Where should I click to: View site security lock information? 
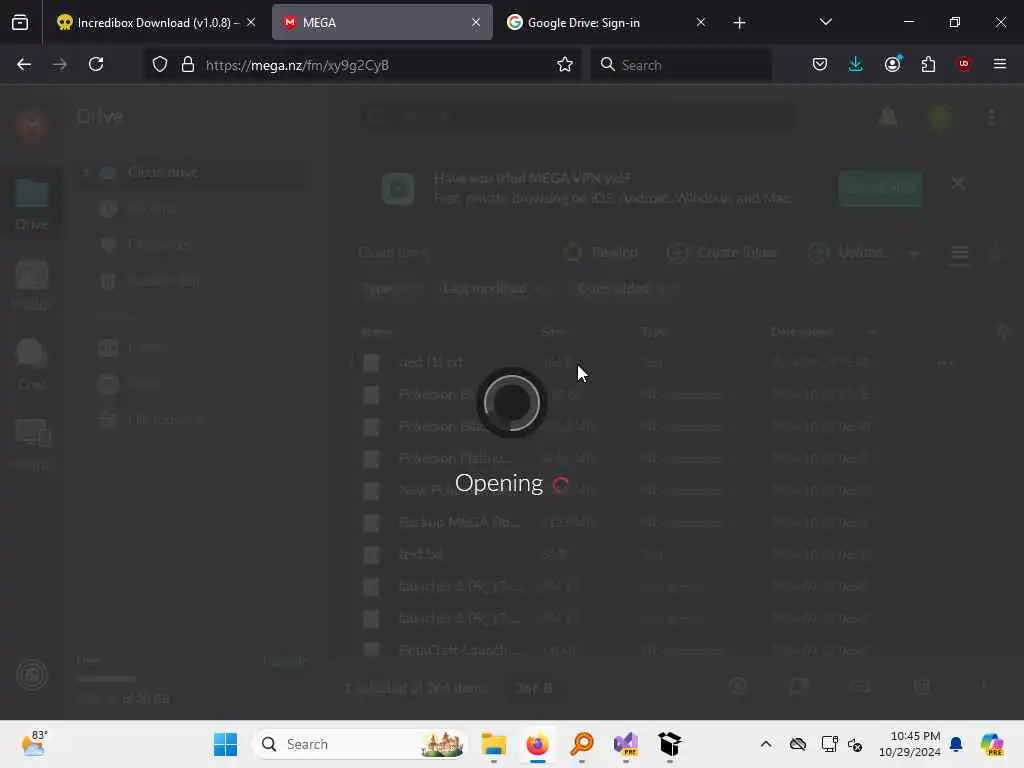[188, 65]
